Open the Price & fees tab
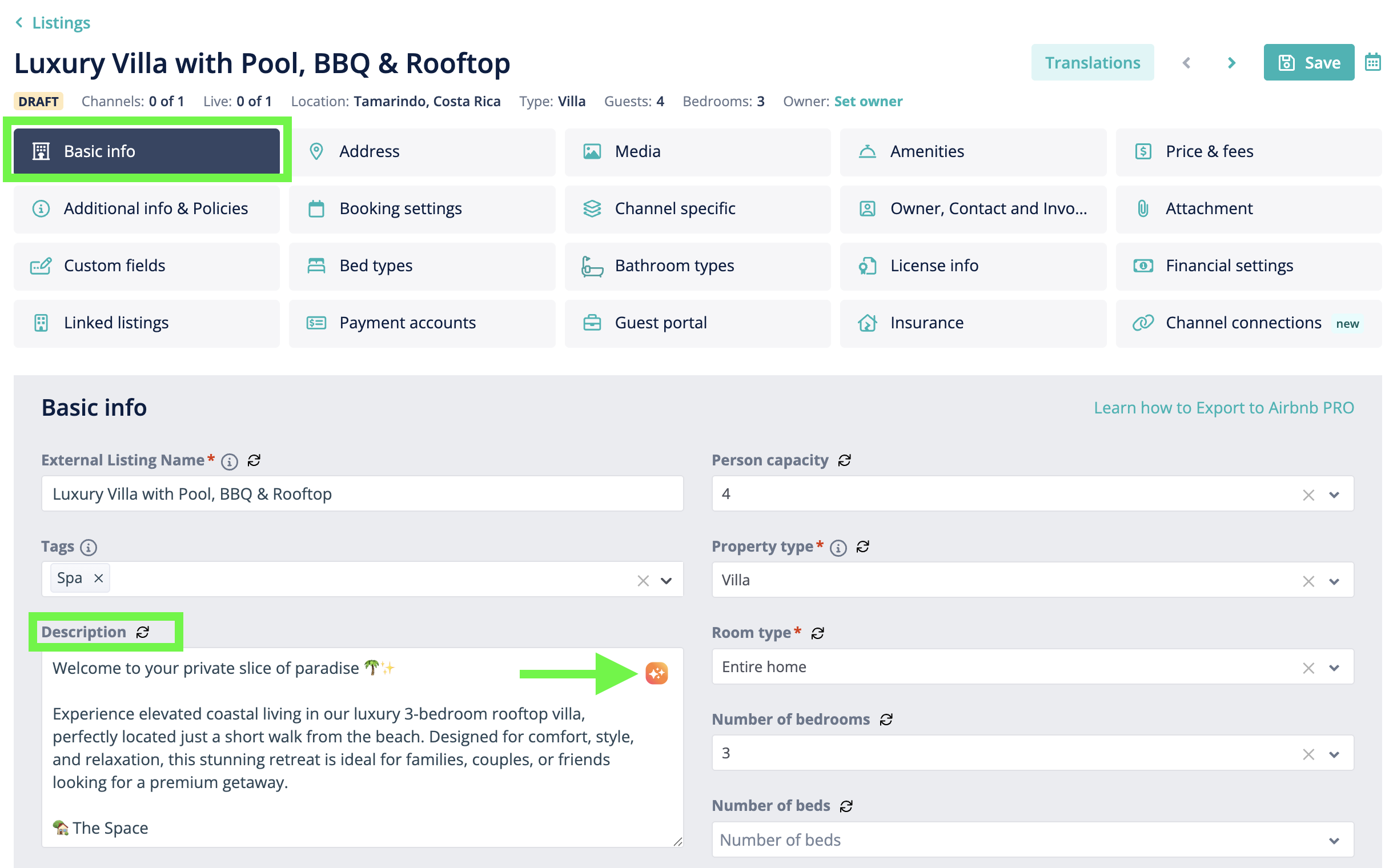This screenshot has height=868, width=1389. point(1249,151)
